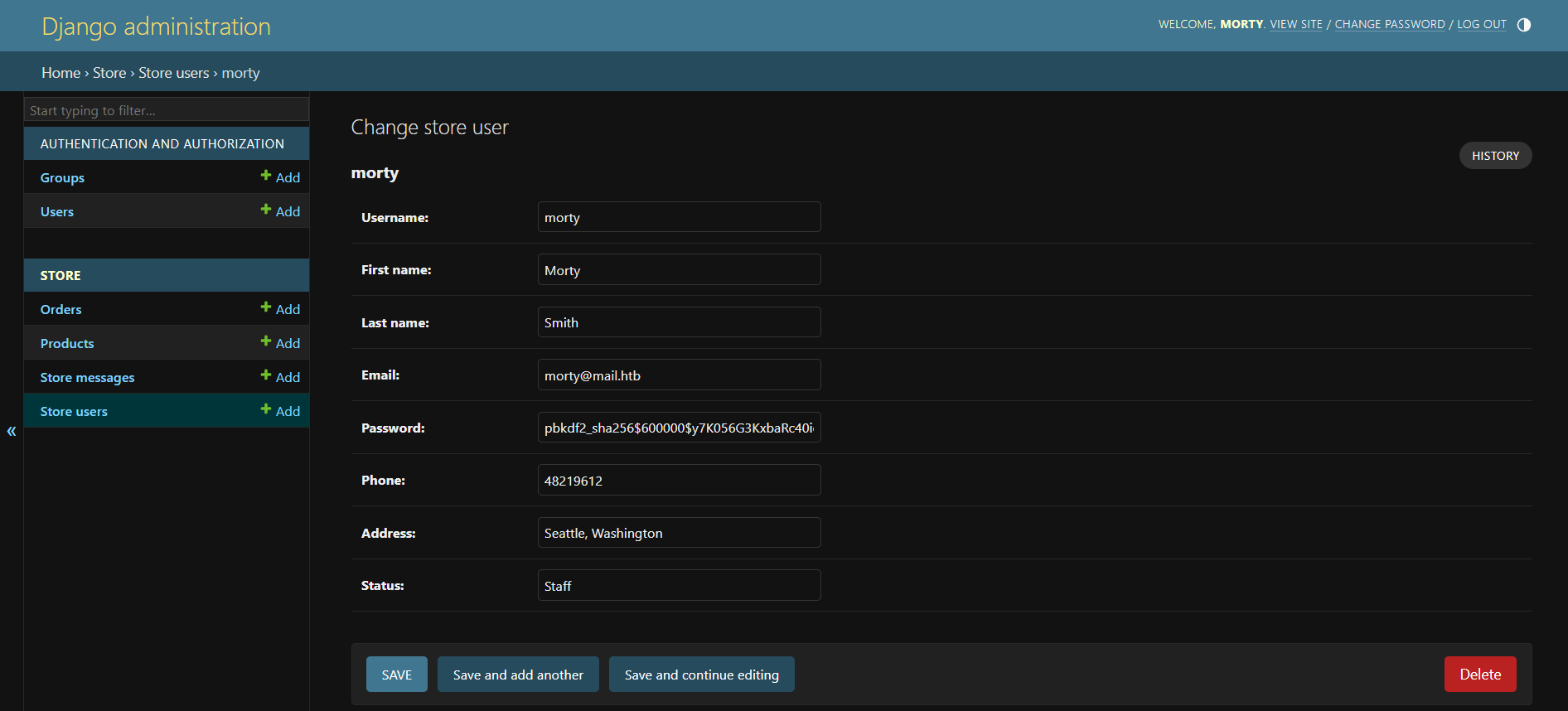1568x711 pixels.
Task: Click the View Site link
Action: 1296,24
